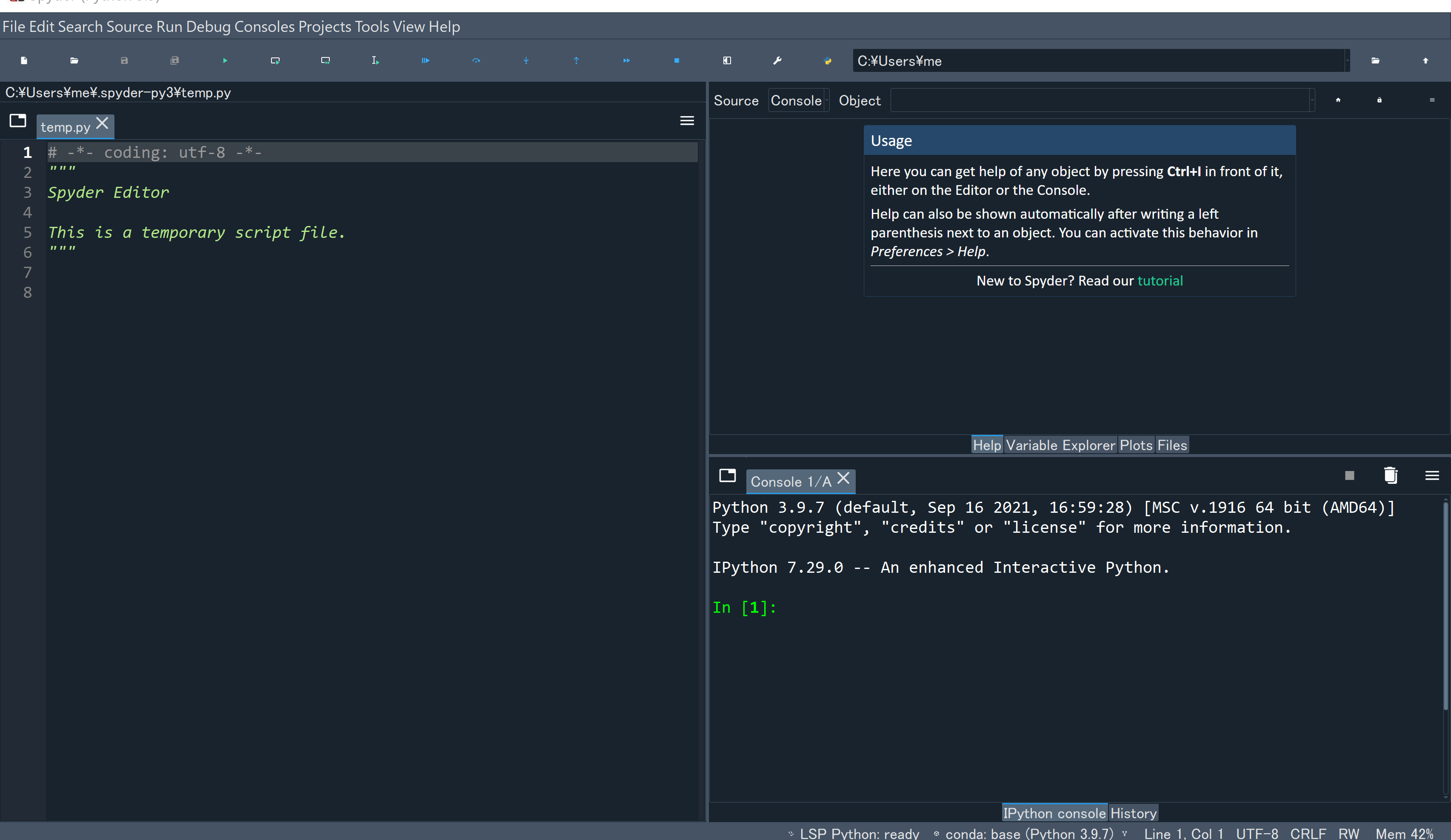Select the Source tab in right panel

pyautogui.click(x=736, y=100)
